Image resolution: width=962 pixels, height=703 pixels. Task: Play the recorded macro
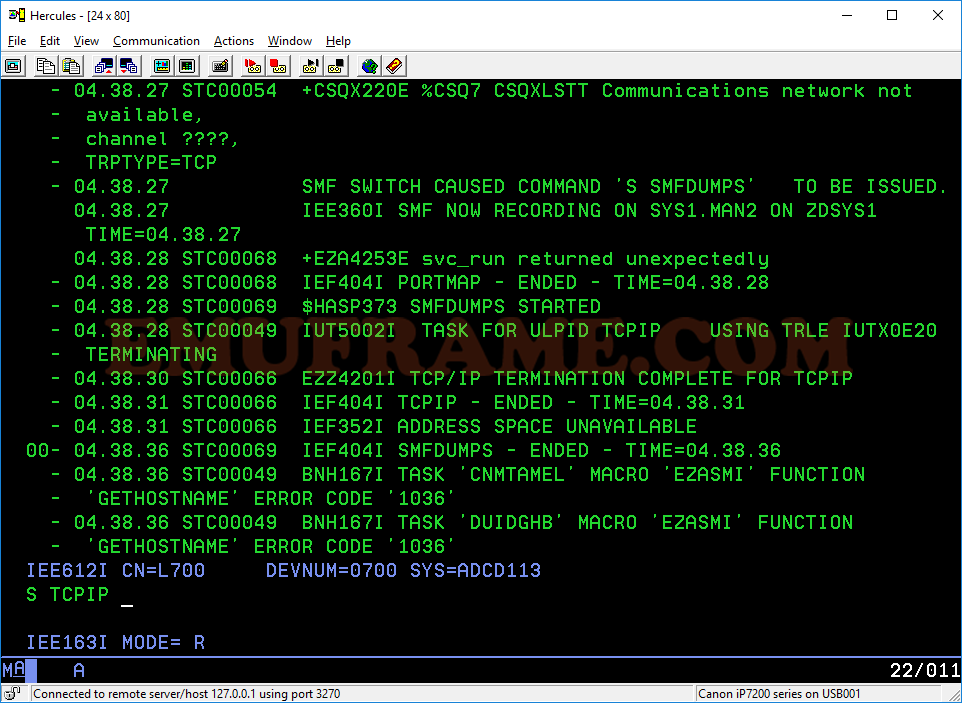click(x=312, y=66)
